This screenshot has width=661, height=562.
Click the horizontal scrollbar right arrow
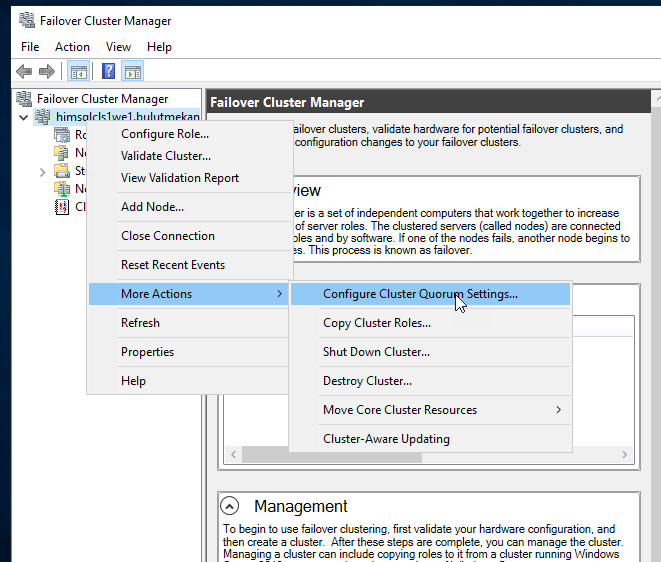pyautogui.click(x=624, y=454)
